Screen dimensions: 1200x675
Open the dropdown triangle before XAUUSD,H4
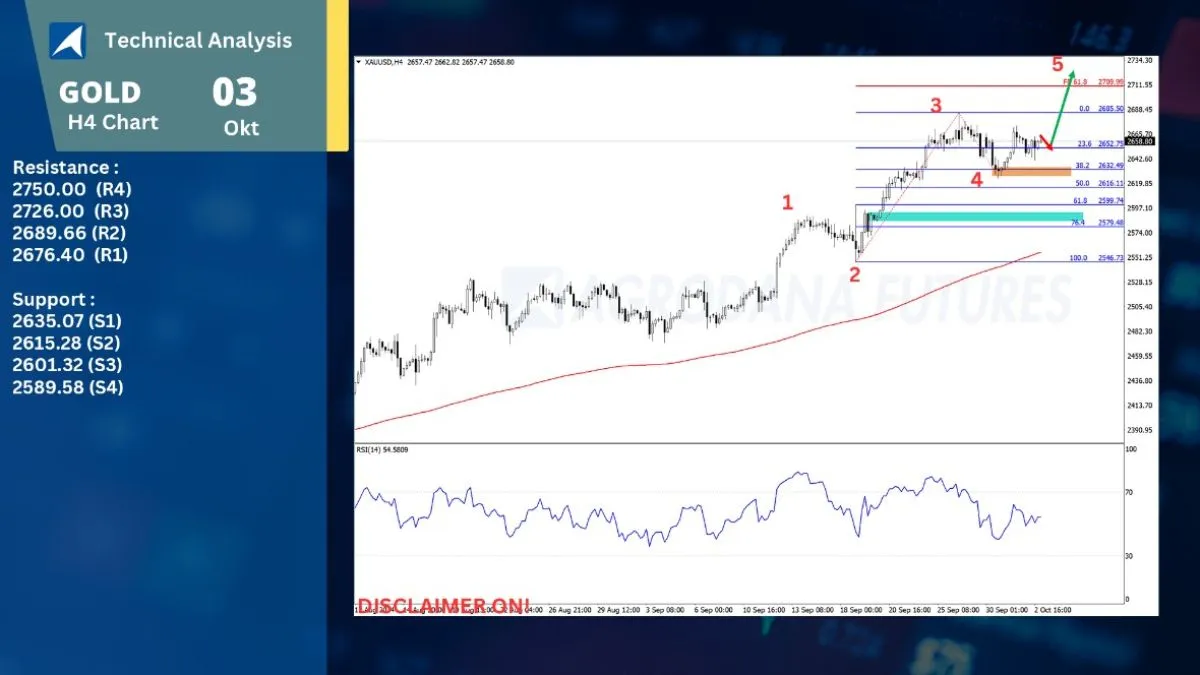pos(359,62)
